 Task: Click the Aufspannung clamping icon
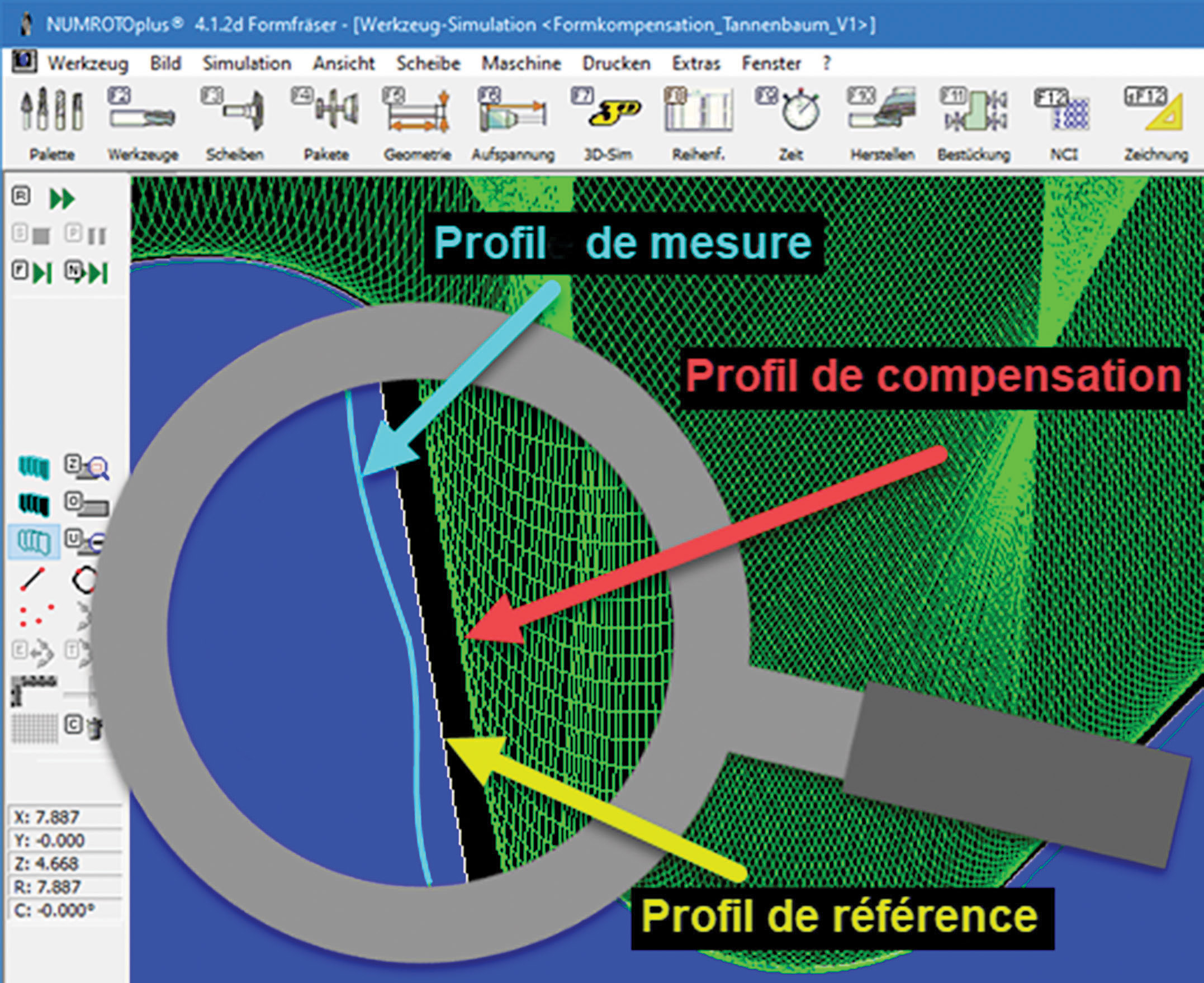pyautogui.click(x=513, y=111)
